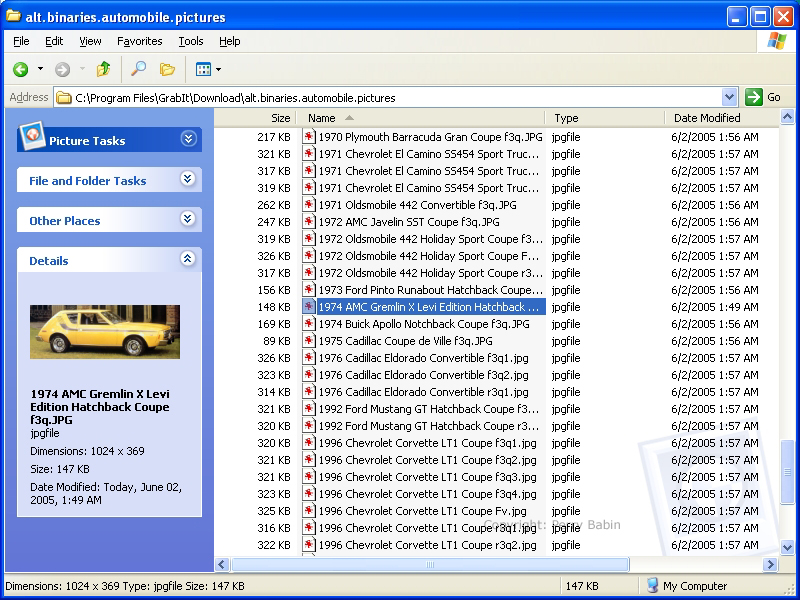The width and height of the screenshot is (800, 600).
Task: Open the Edit menu
Action: click(54, 41)
